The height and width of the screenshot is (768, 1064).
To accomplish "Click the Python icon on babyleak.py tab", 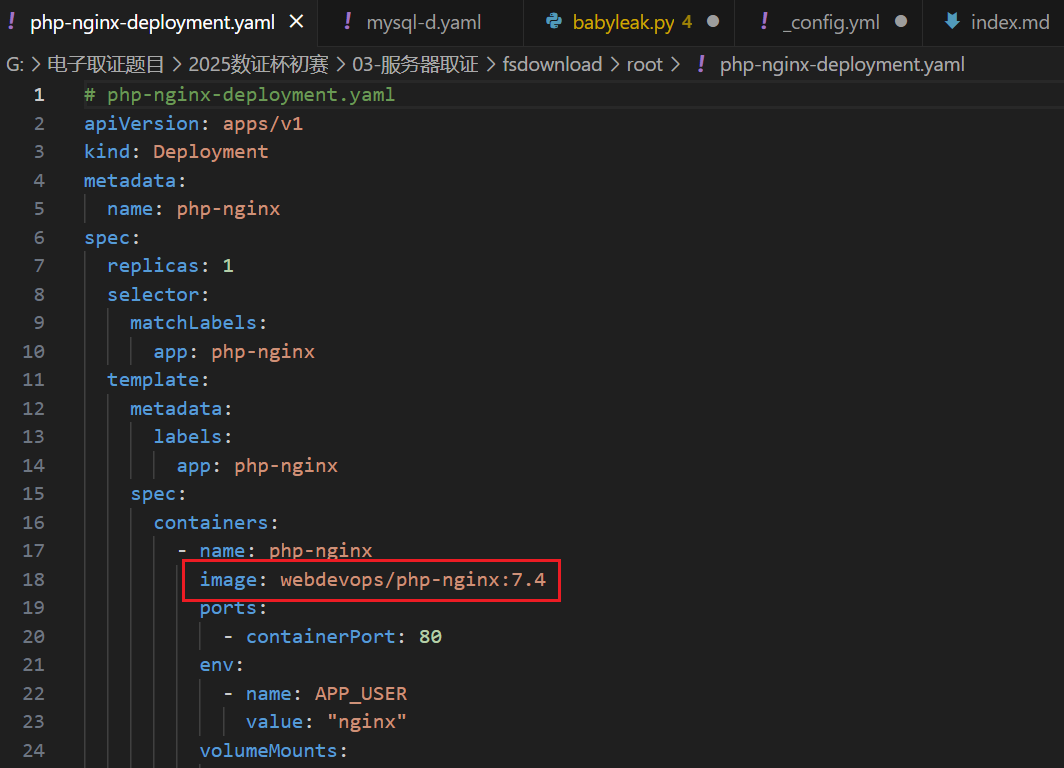I will (x=555, y=21).
